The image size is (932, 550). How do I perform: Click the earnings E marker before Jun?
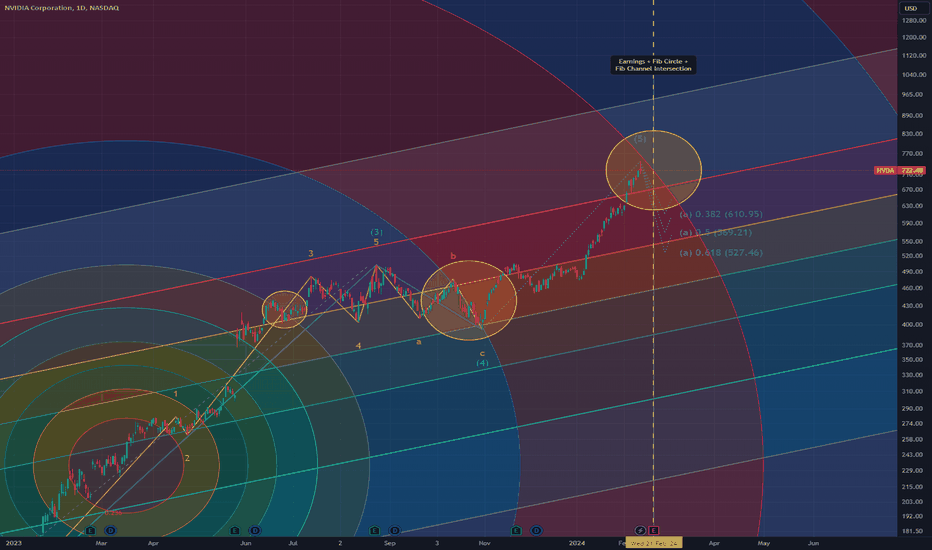tap(234, 530)
